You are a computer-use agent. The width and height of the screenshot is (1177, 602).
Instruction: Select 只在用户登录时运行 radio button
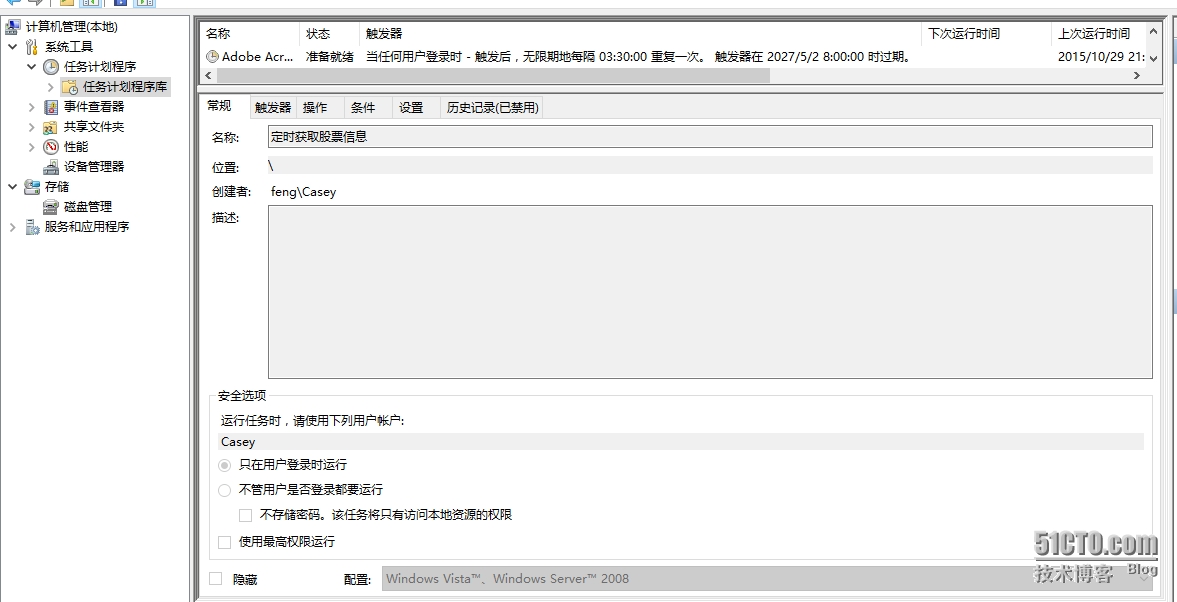point(224,465)
